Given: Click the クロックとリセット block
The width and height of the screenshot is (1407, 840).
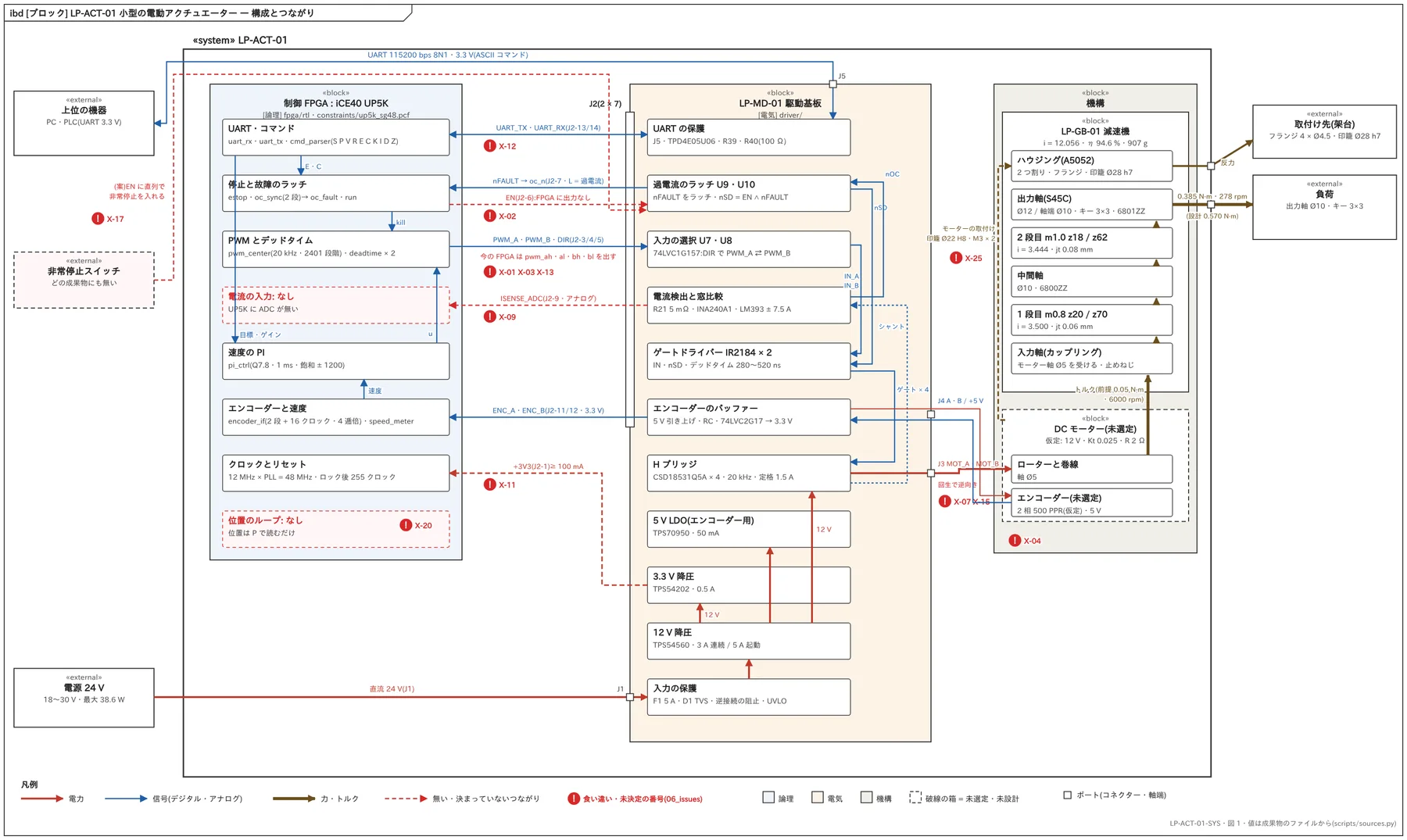Looking at the screenshot, I should coord(336,473).
